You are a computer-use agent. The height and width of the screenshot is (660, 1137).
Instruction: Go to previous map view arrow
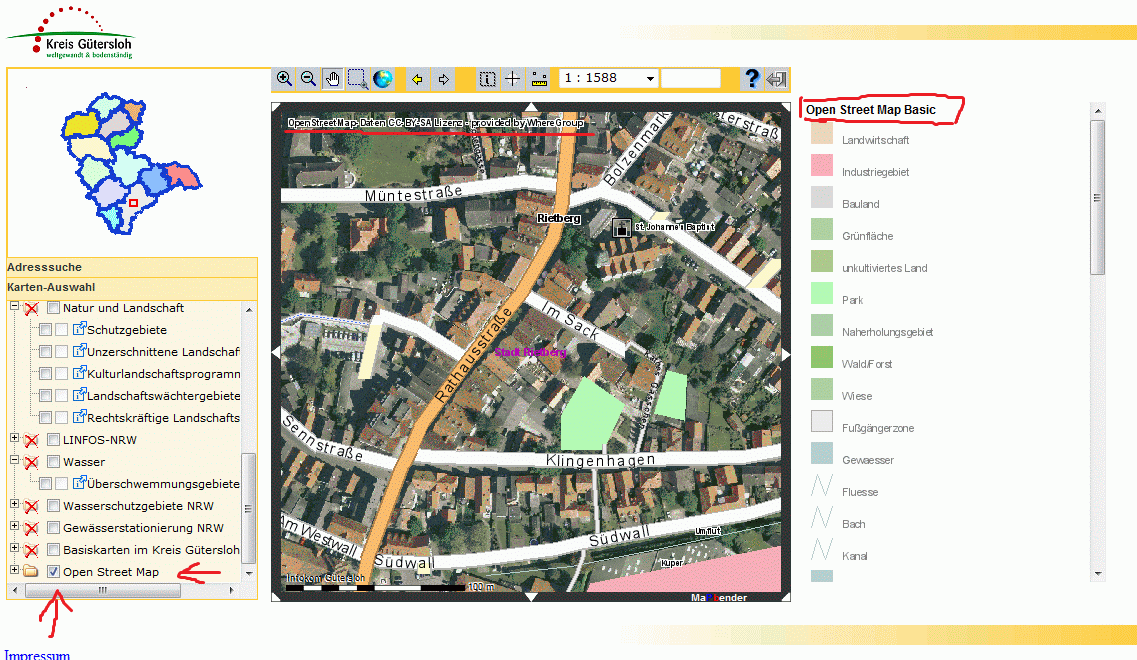[x=417, y=79]
